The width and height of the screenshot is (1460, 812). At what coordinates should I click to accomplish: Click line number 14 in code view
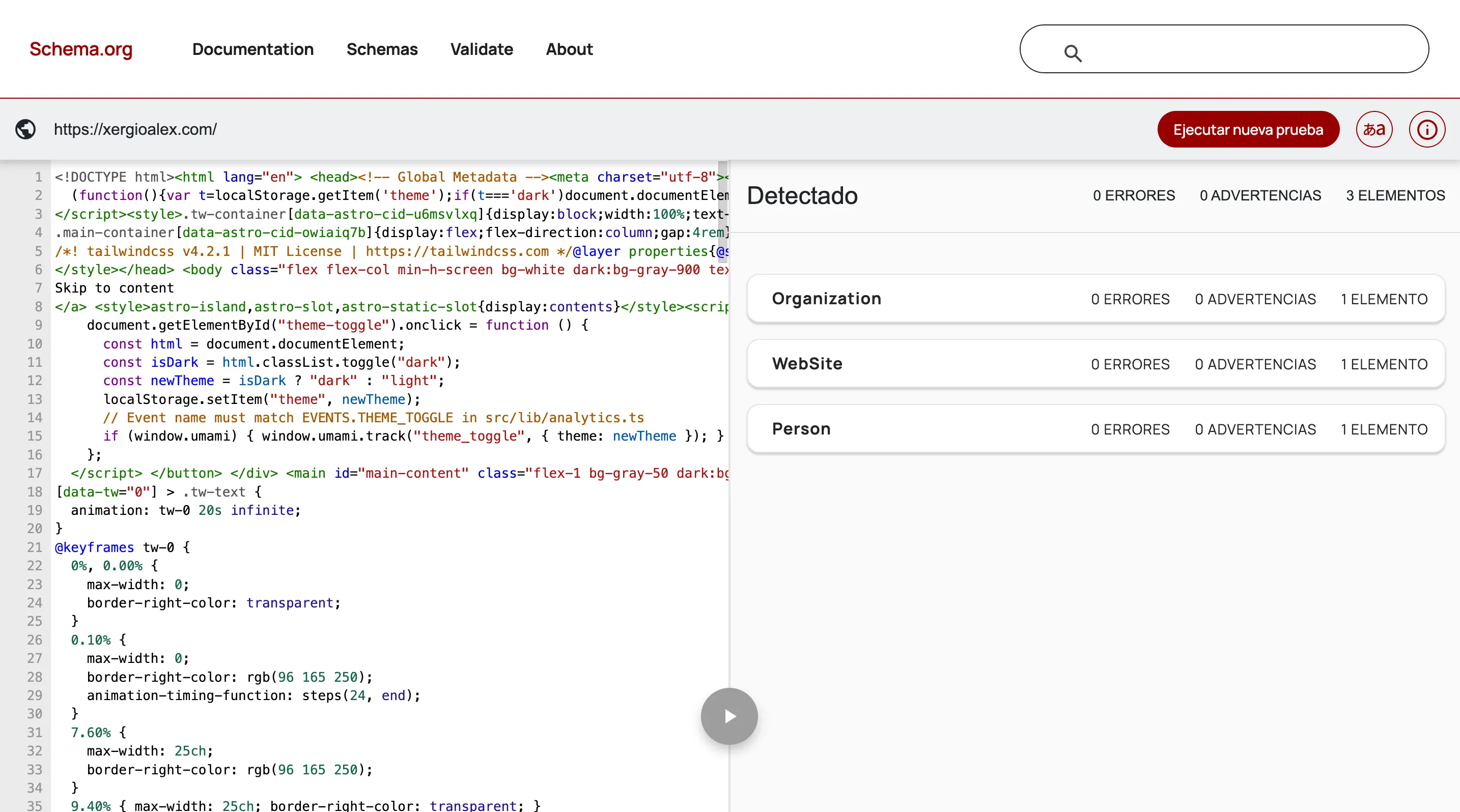click(x=35, y=417)
